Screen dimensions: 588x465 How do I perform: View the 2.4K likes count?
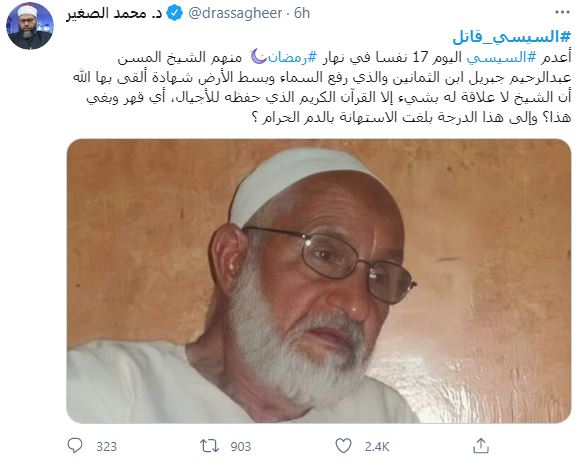[x=377, y=447]
